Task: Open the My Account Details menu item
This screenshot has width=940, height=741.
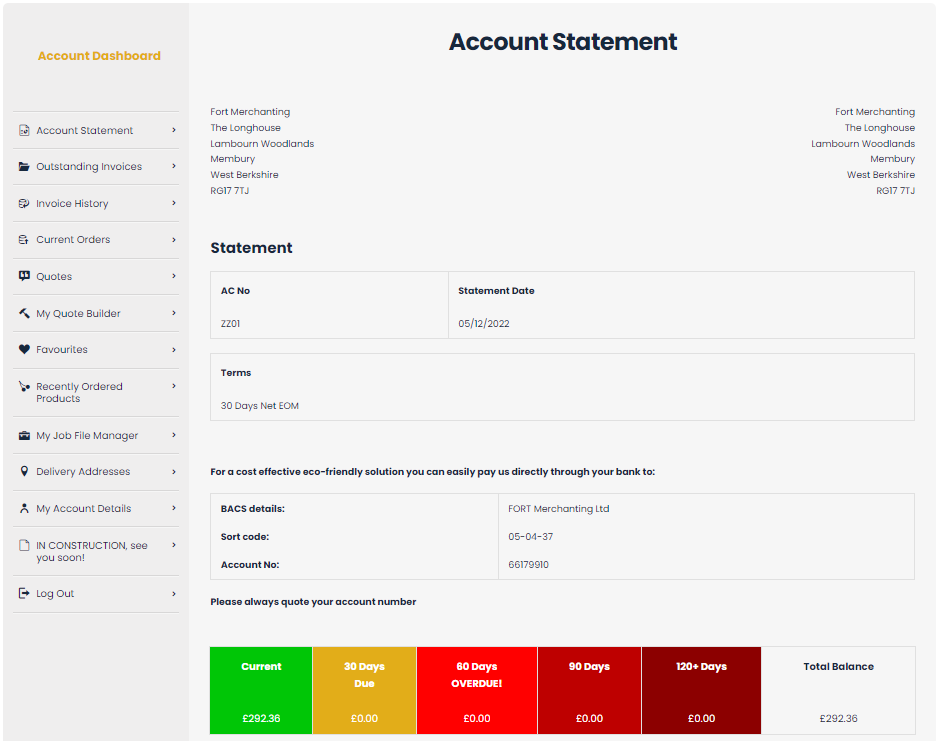Action: point(84,509)
